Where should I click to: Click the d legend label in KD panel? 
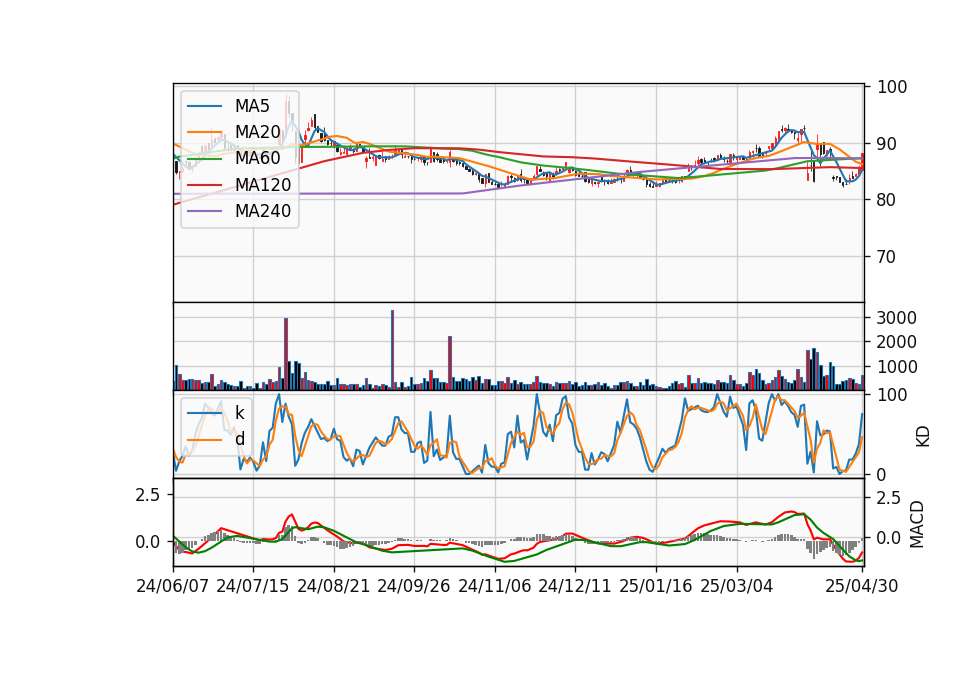click(x=239, y=439)
